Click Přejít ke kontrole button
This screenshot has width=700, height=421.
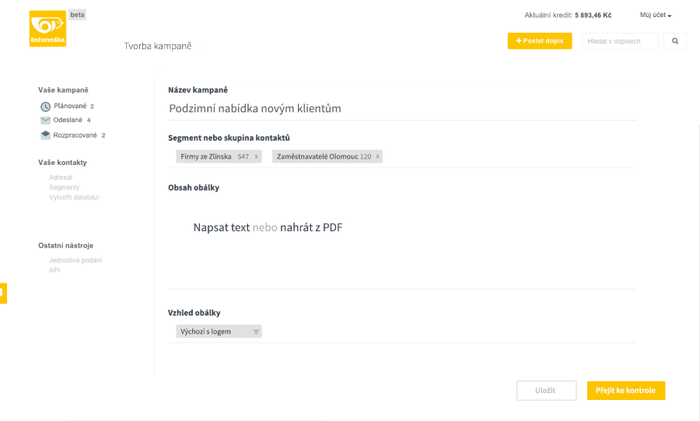pyautogui.click(x=626, y=391)
